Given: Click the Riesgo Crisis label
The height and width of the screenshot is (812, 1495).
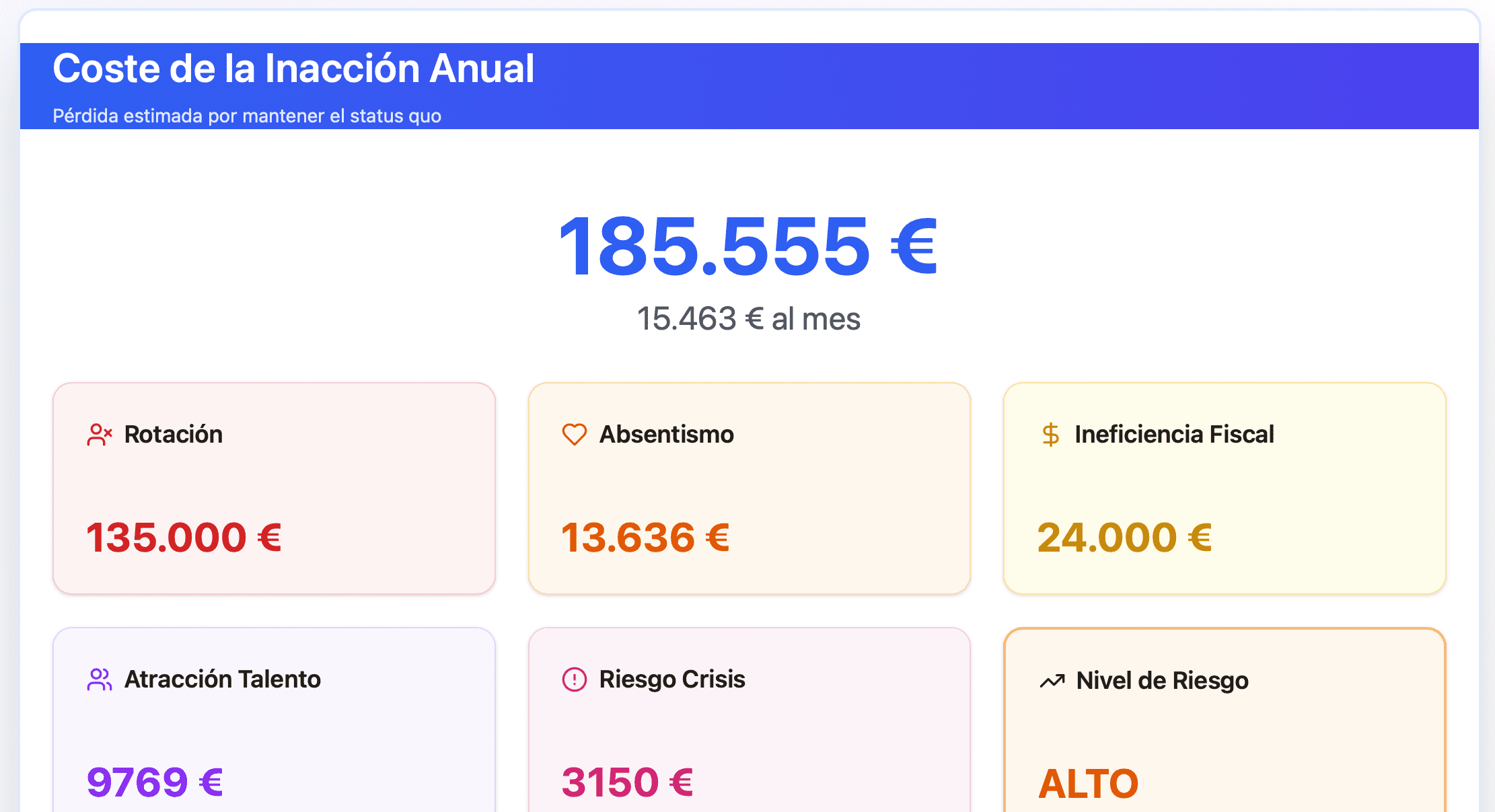Looking at the screenshot, I should coord(672,679).
